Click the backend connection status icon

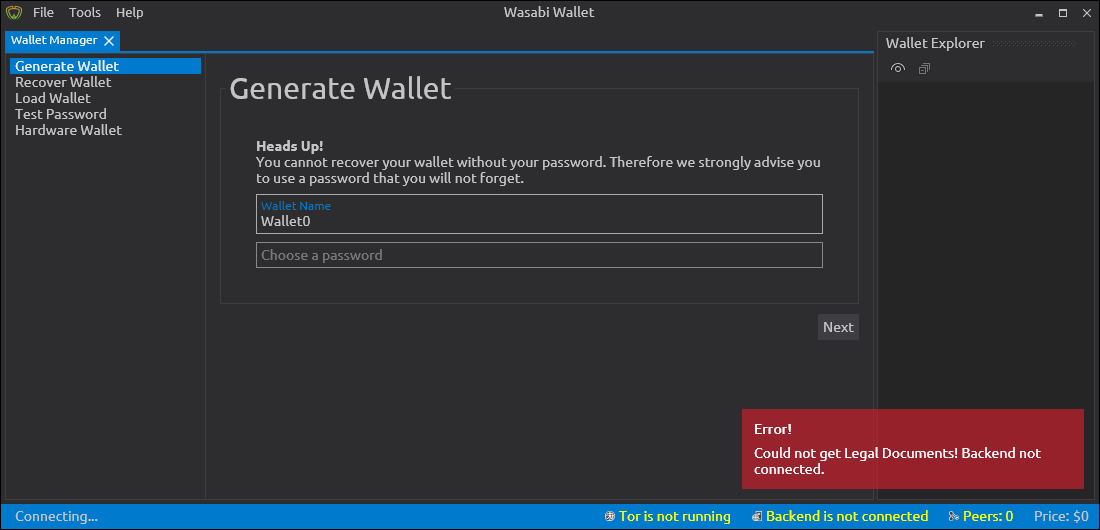[x=757, y=517]
